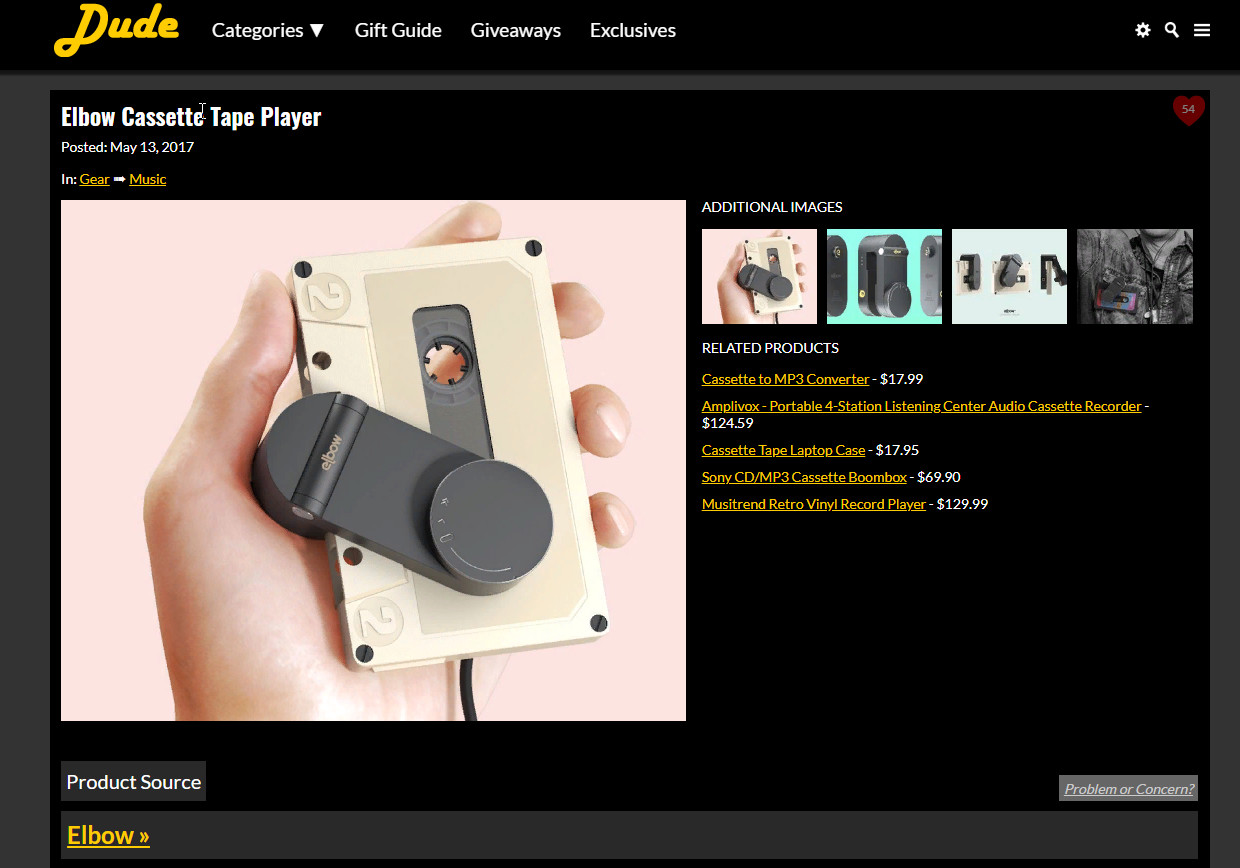Expand the Categories dropdown menu

pos(268,30)
